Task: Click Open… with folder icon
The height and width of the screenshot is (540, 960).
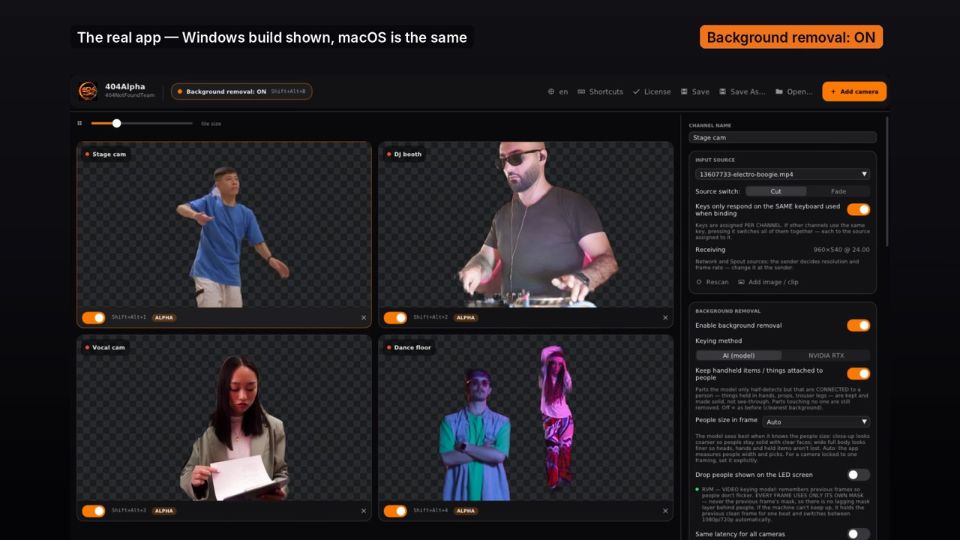Action: (x=793, y=92)
